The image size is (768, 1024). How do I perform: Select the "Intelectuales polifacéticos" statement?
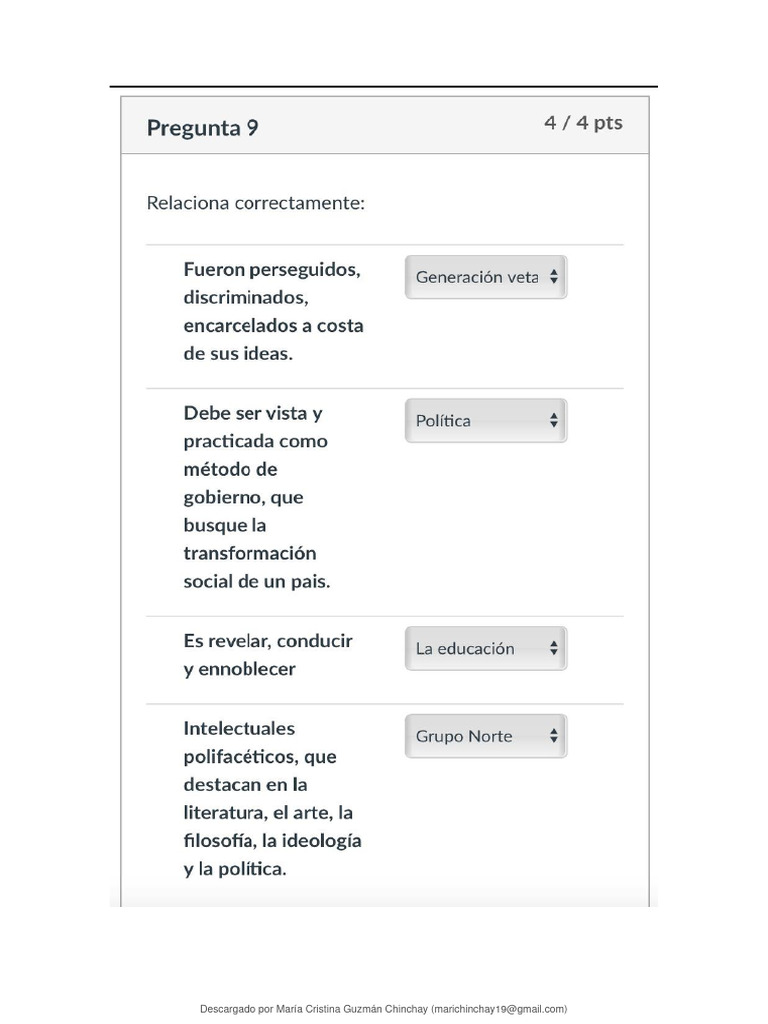272,798
